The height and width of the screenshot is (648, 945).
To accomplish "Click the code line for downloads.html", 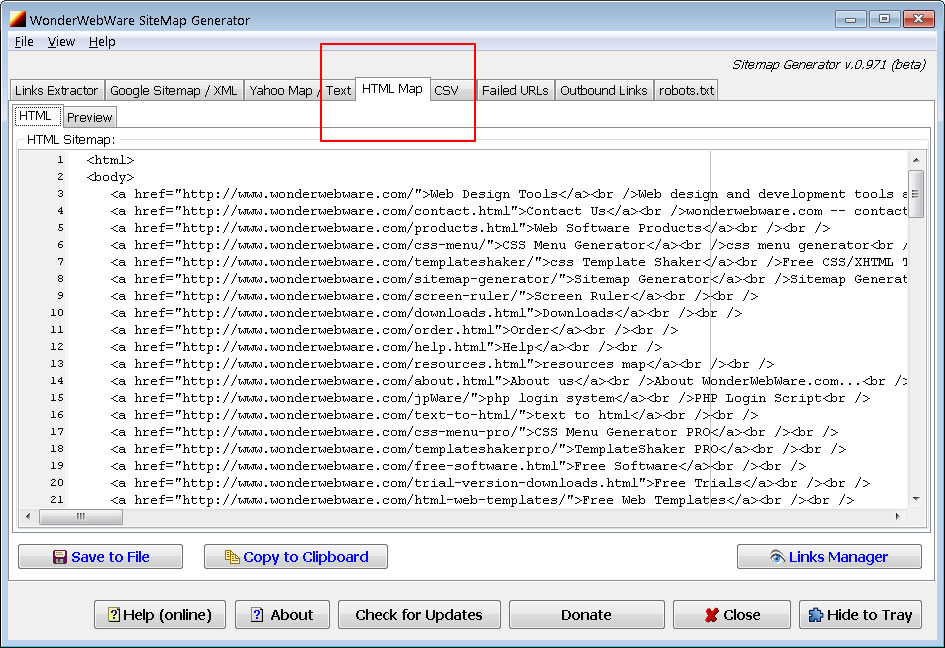I will [x=426, y=313].
